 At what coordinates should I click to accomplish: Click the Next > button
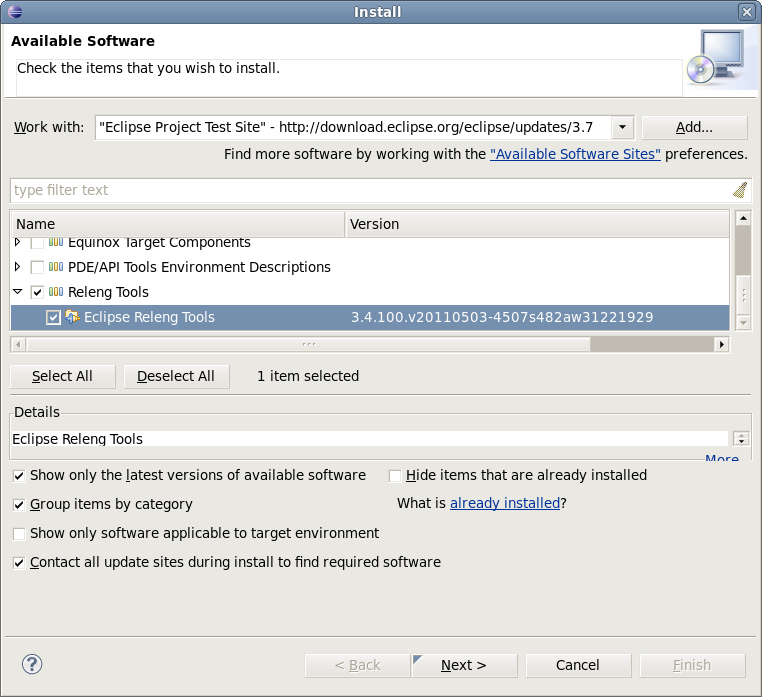click(x=464, y=665)
